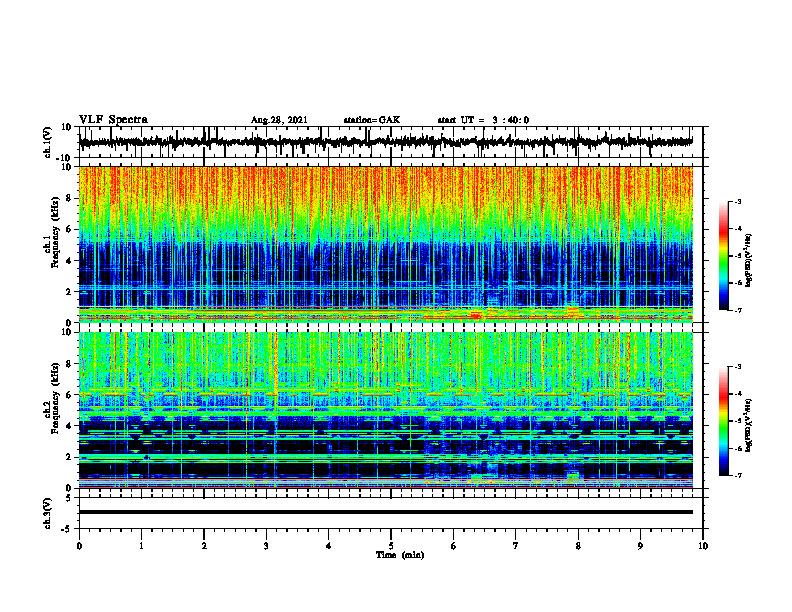The height and width of the screenshot is (612, 792).
Task: Click the ch.2 spectrogram plot area
Action: coord(386,410)
